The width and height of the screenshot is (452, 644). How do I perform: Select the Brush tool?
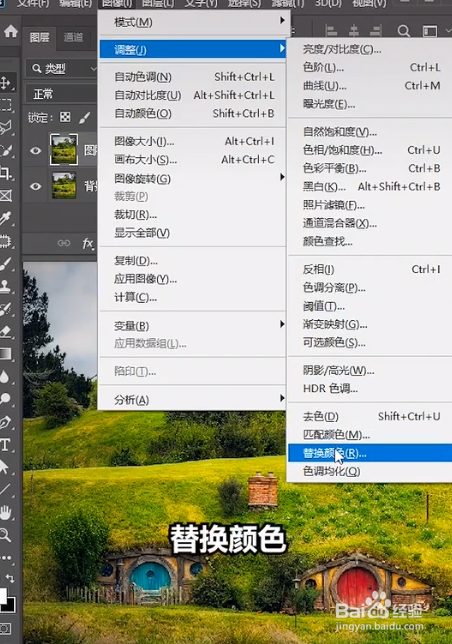click(6, 263)
